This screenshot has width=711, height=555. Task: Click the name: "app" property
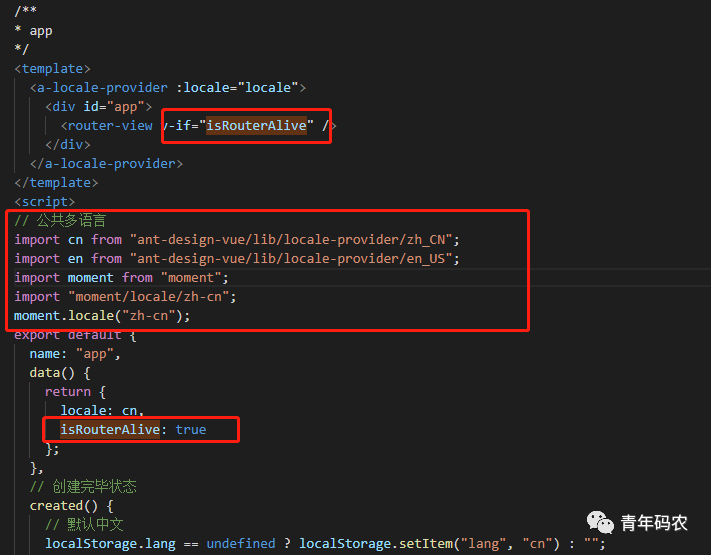point(75,354)
